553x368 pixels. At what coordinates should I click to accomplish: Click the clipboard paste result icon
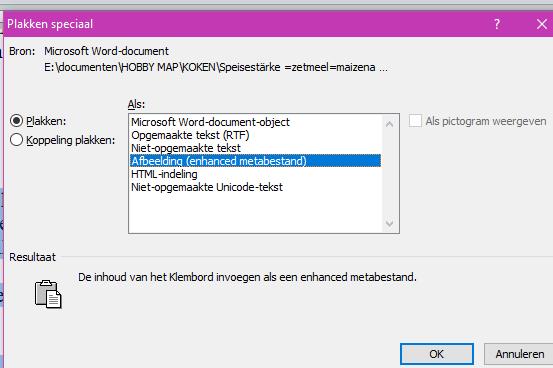coord(48,294)
